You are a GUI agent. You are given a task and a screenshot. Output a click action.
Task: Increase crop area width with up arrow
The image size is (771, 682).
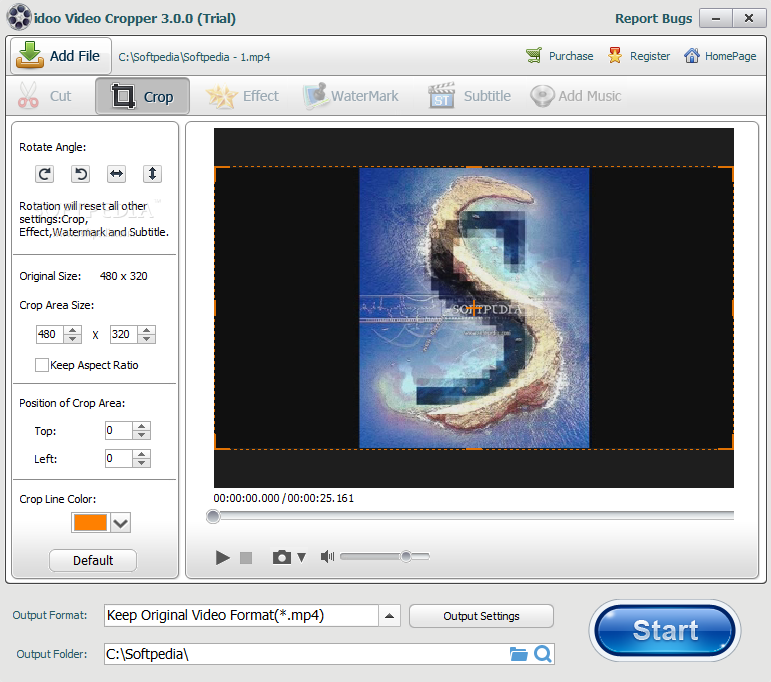coord(73,330)
